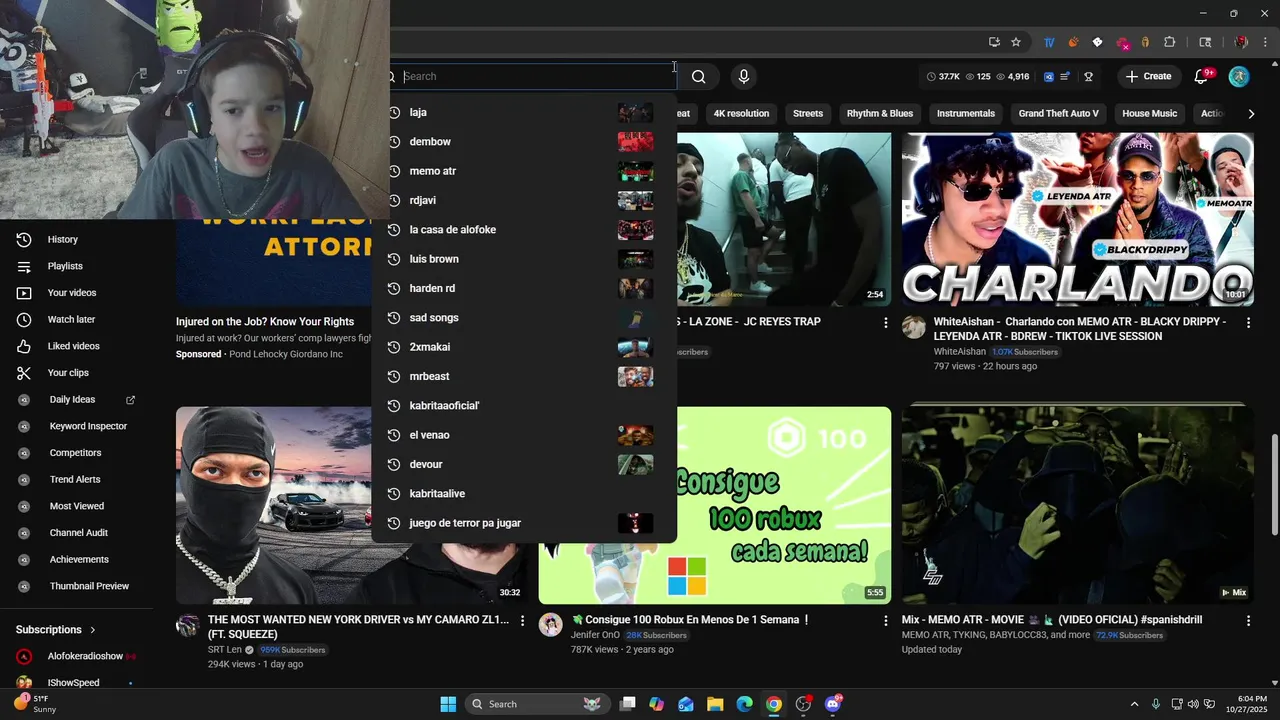Choose 'juego de terror pa jugar' suggestion
1280x720 pixels.
pos(524,523)
